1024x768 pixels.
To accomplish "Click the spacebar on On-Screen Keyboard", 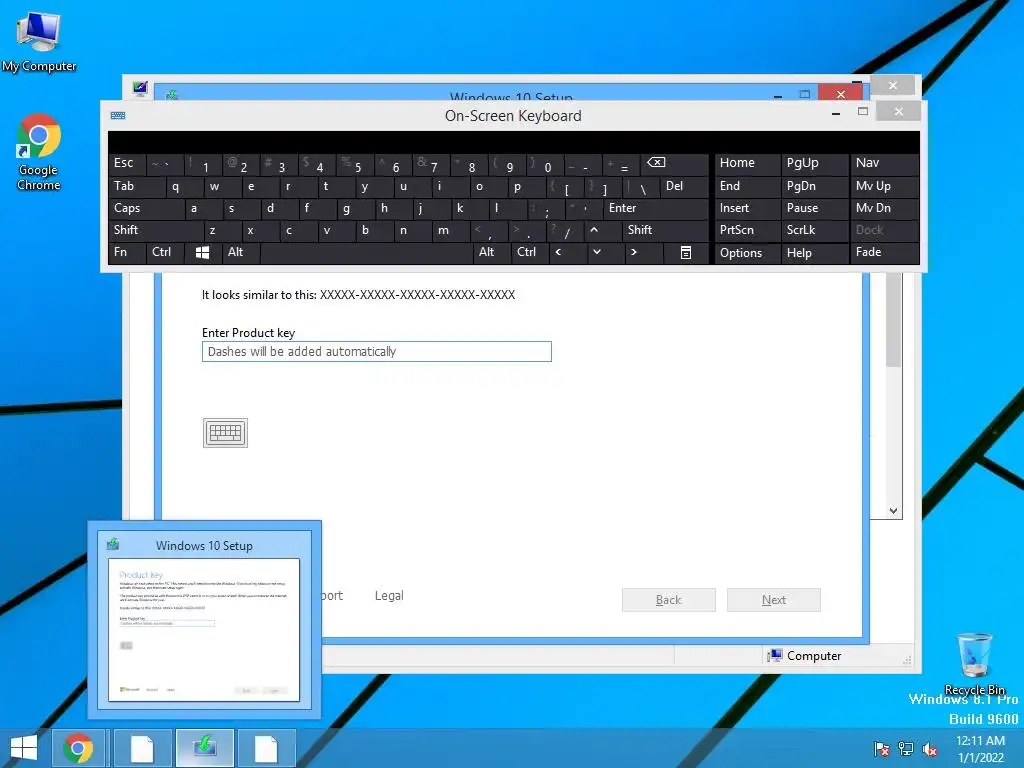I will (x=366, y=253).
